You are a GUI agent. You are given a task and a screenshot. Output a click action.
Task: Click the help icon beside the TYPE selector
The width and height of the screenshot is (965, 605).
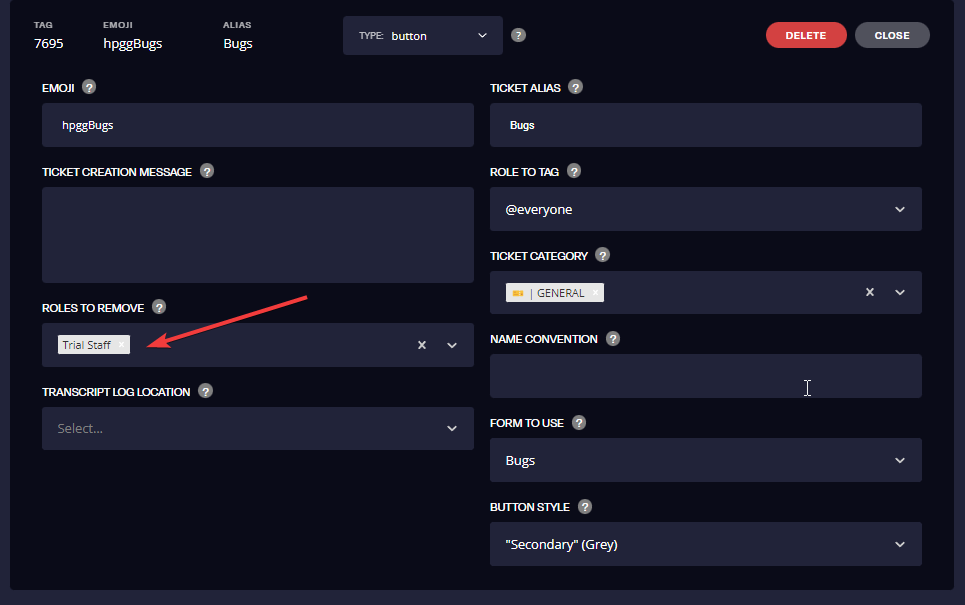518,34
